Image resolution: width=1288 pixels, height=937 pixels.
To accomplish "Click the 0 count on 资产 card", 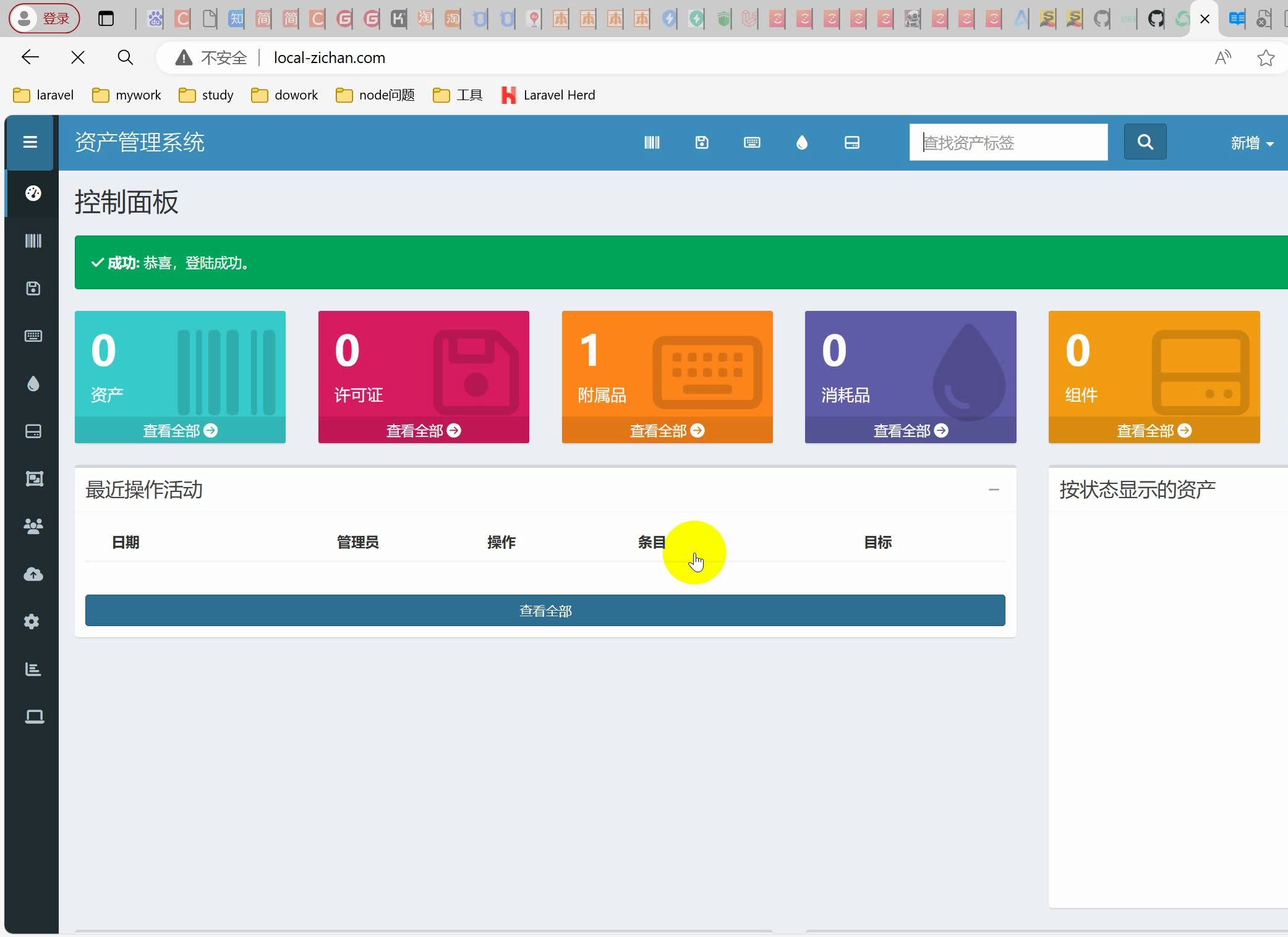I will pos(104,350).
